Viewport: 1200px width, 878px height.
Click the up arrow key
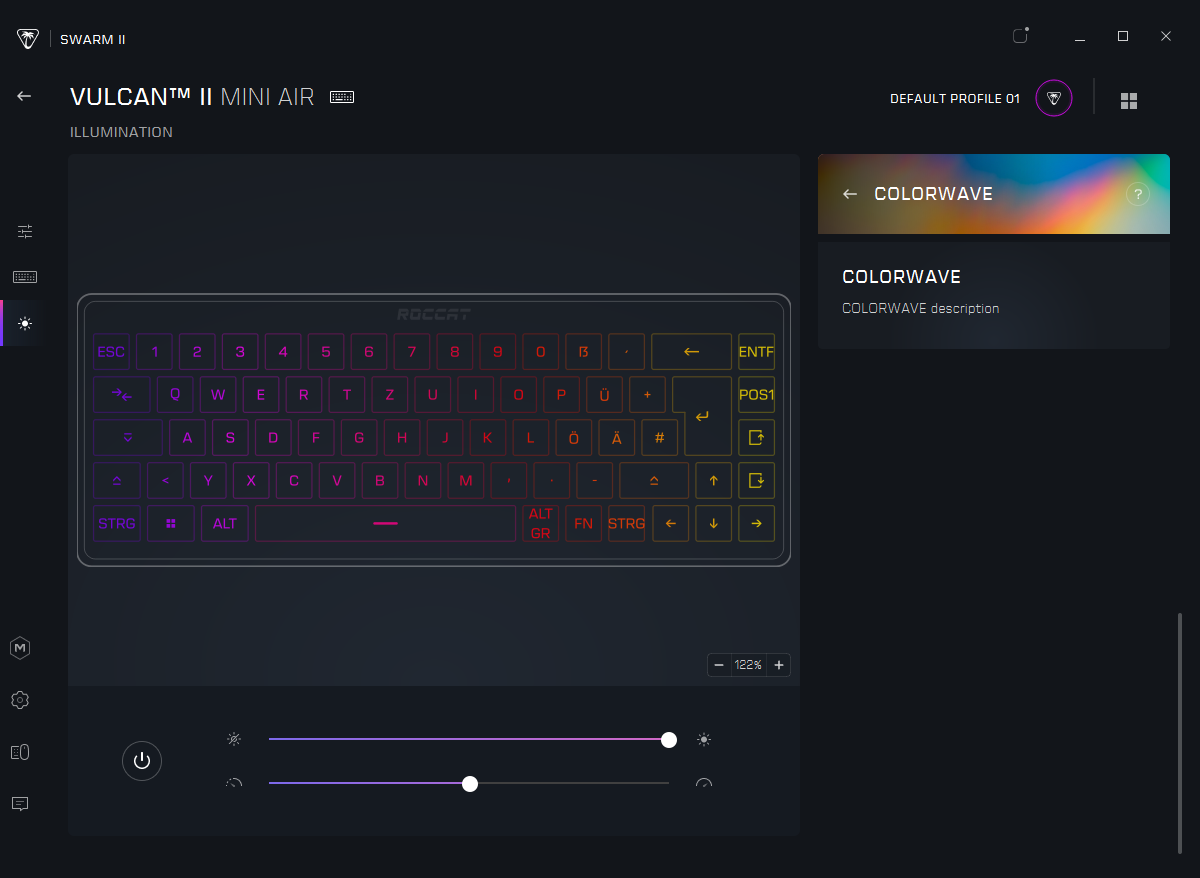[713, 481]
